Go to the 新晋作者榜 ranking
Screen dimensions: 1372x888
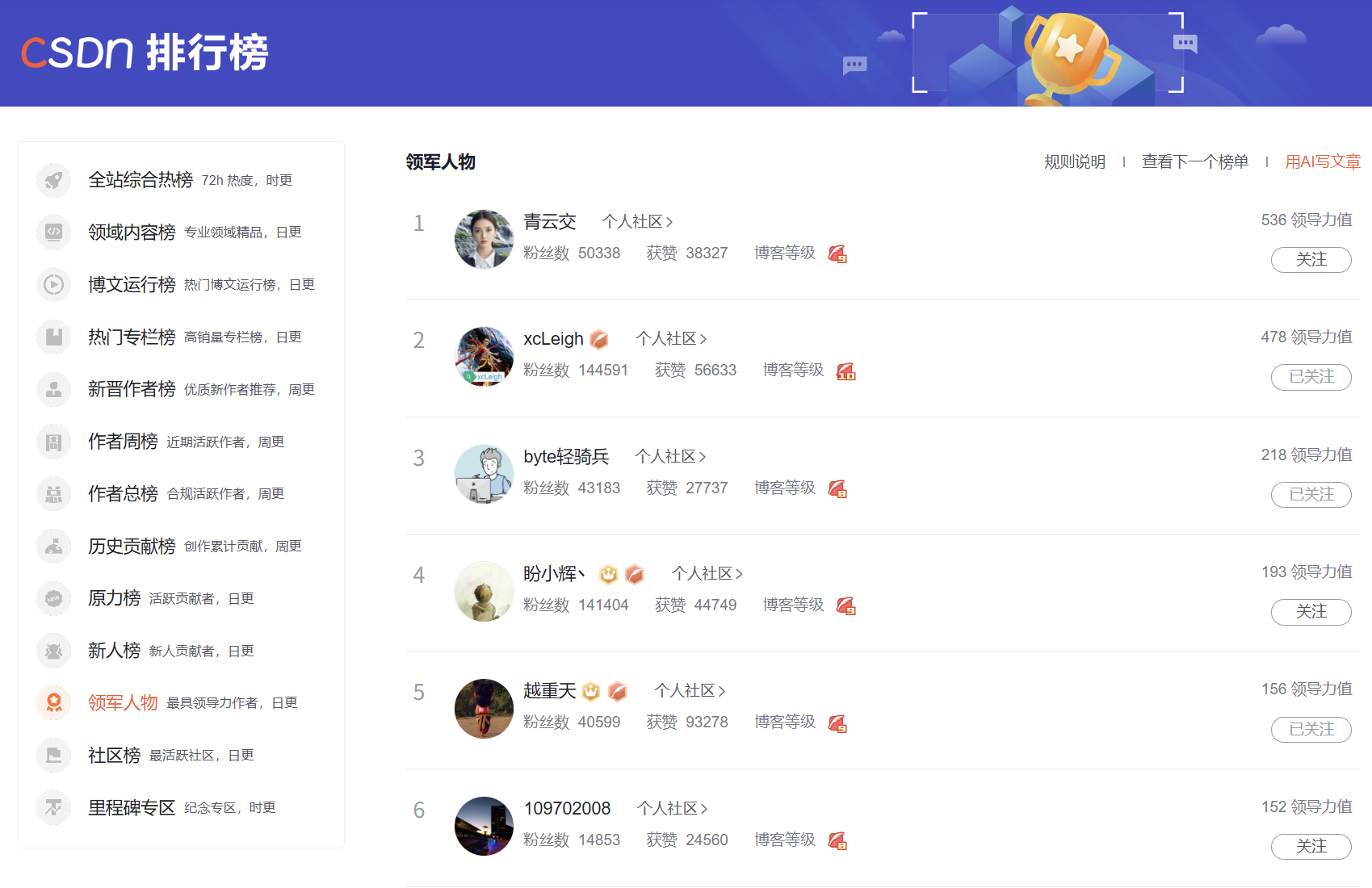[x=132, y=389]
